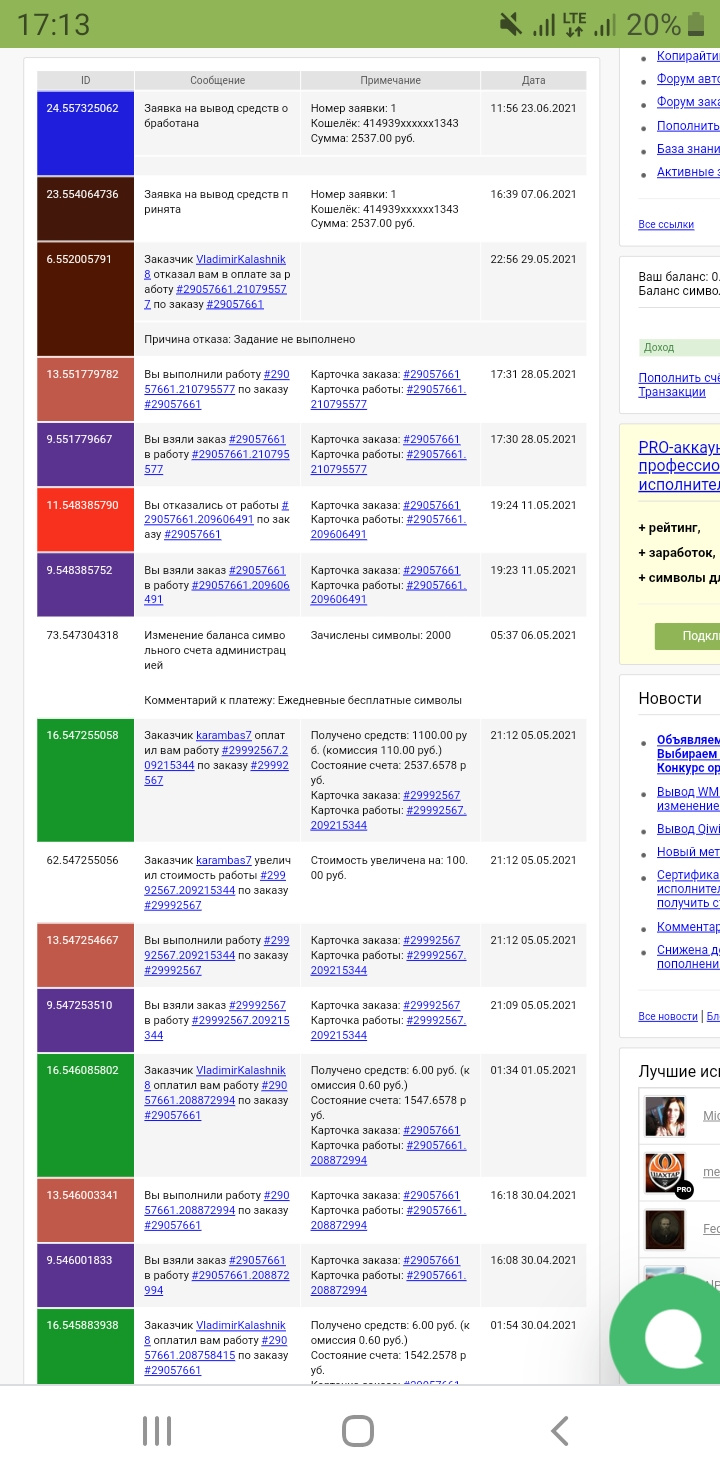Open karambas7 link in payment row 16.547255058

[223, 735]
